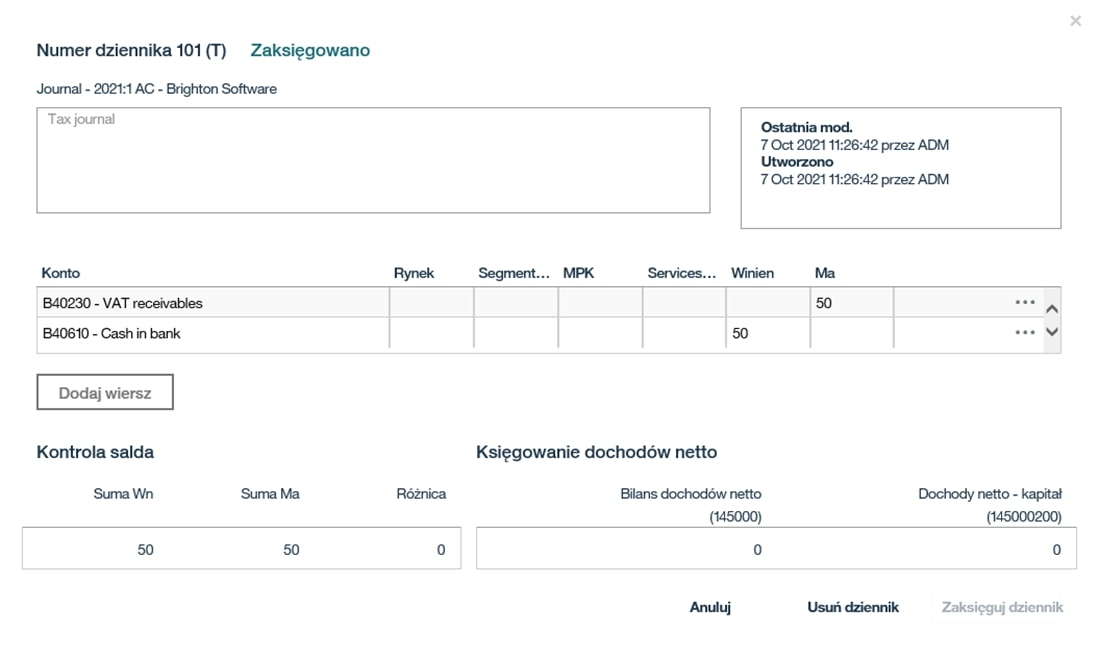Image resolution: width=1099 pixels, height=660 pixels.
Task: Select the B40610 - Cash in bank account cell
Action: (x=212, y=333)
